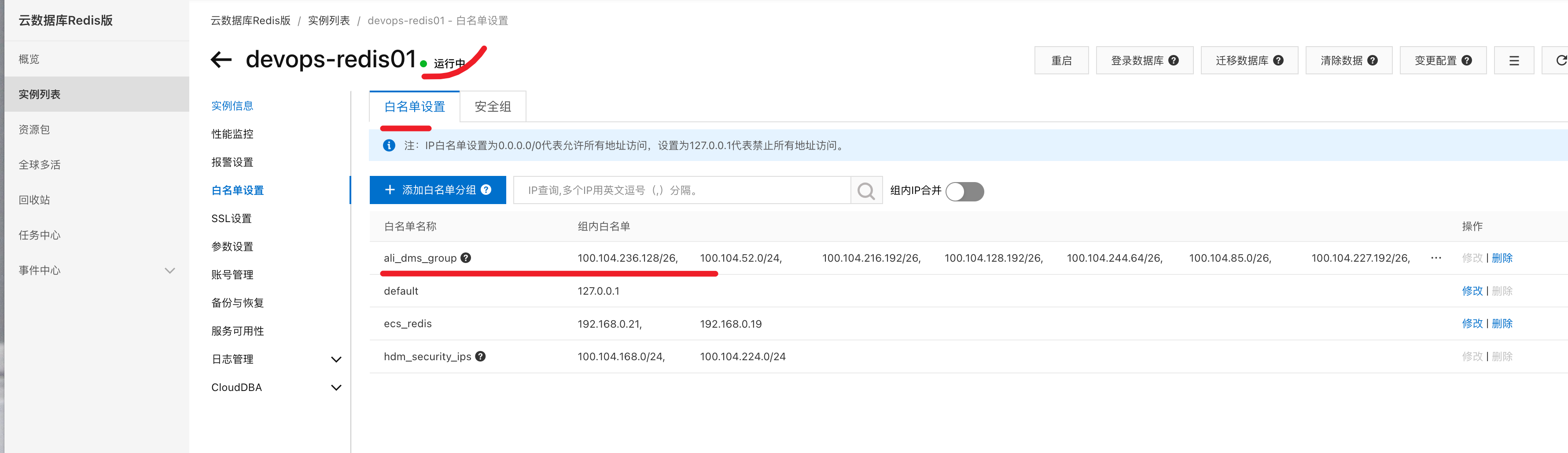Click the help icon on 登录数据库
Screen dimensions: 1568x453
(x=1174, y=61)
